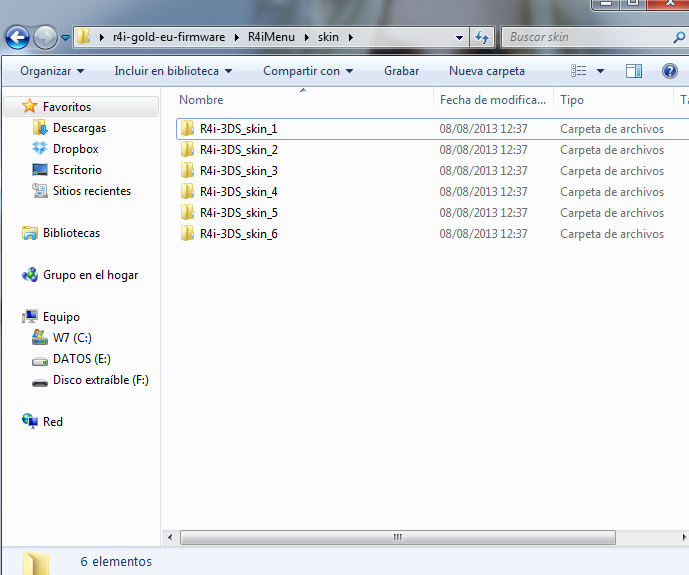Open Incluir en biblioteca menu
The image size is (689, 575).
click(173, 71)
